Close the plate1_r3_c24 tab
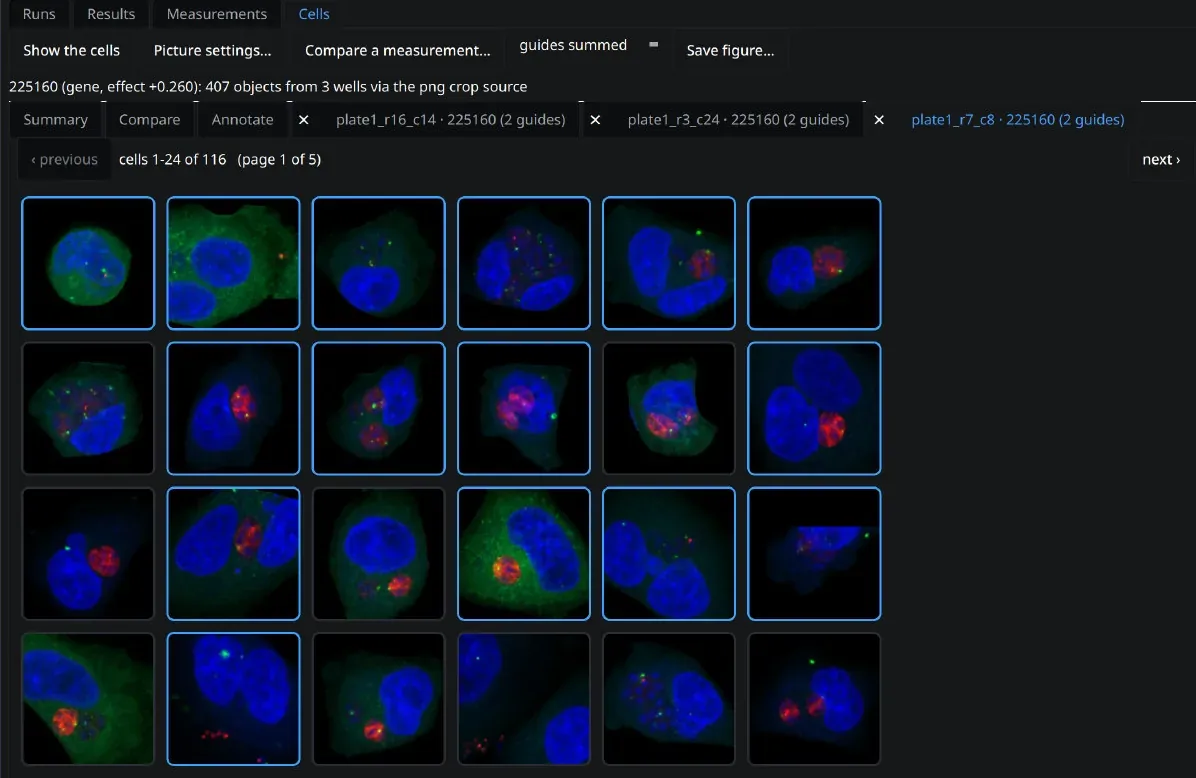 [596, 120]
